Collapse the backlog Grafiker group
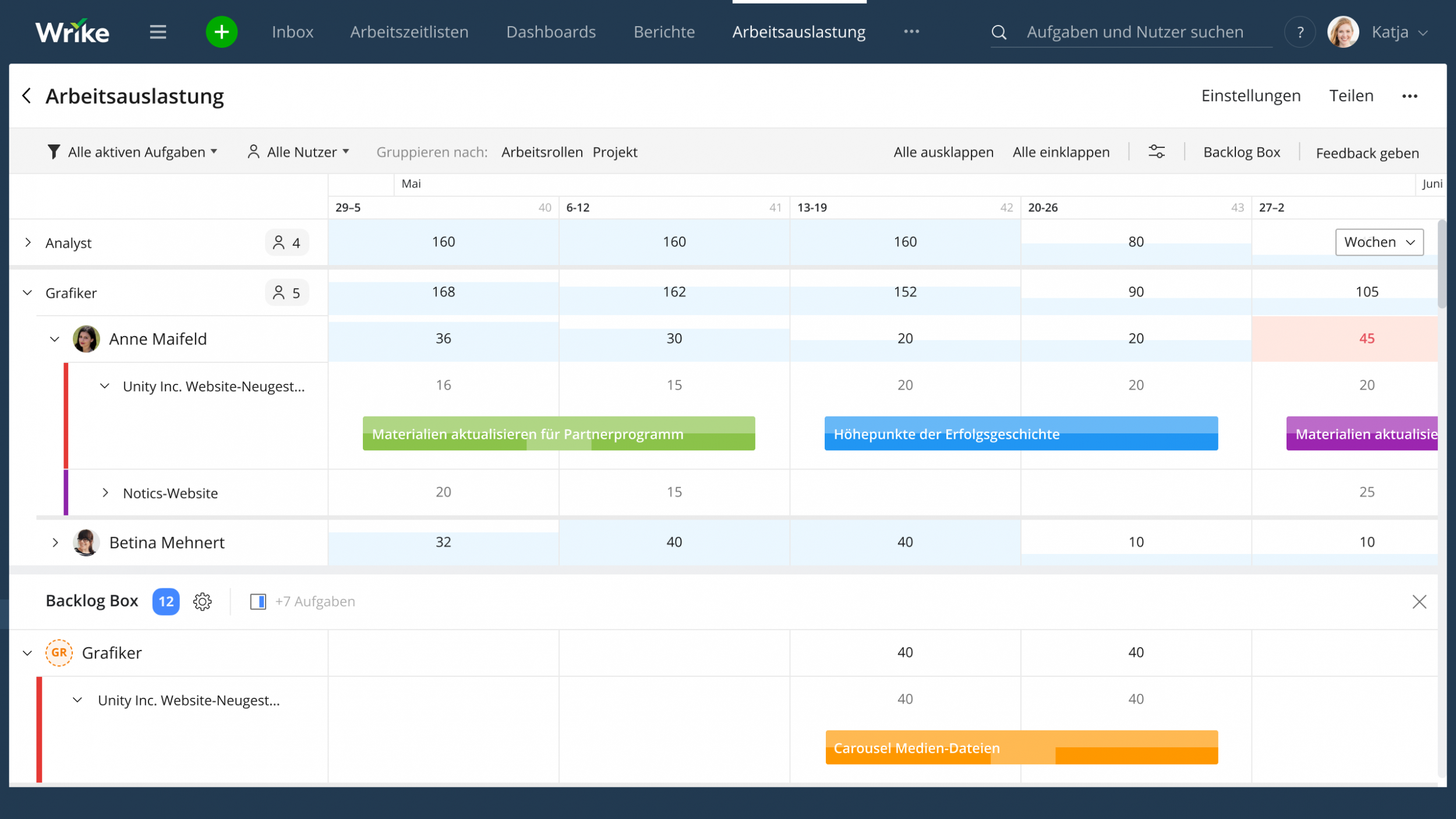This screenshot has height=819, width=1456. (27, 653)
